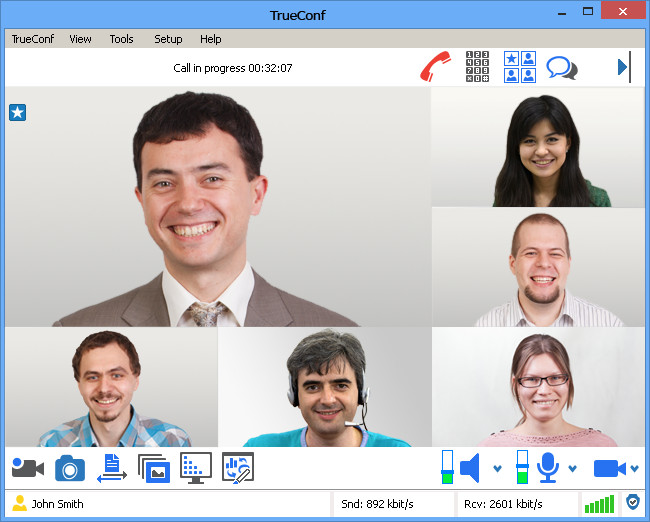Take a snapshot with the camera icon

click(x=70, y=468)
